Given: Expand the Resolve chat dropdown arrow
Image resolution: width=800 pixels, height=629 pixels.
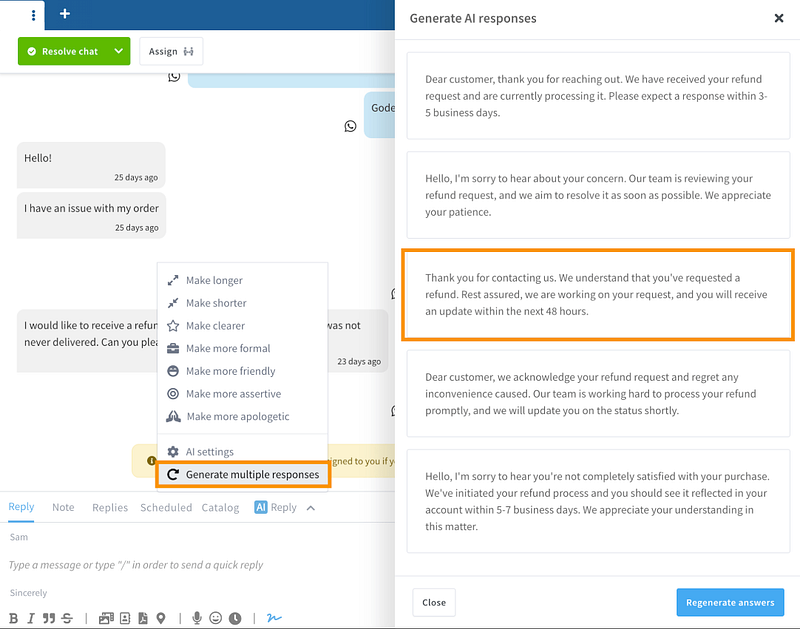Looking at the screenshot, I should [x=119, y=51].
